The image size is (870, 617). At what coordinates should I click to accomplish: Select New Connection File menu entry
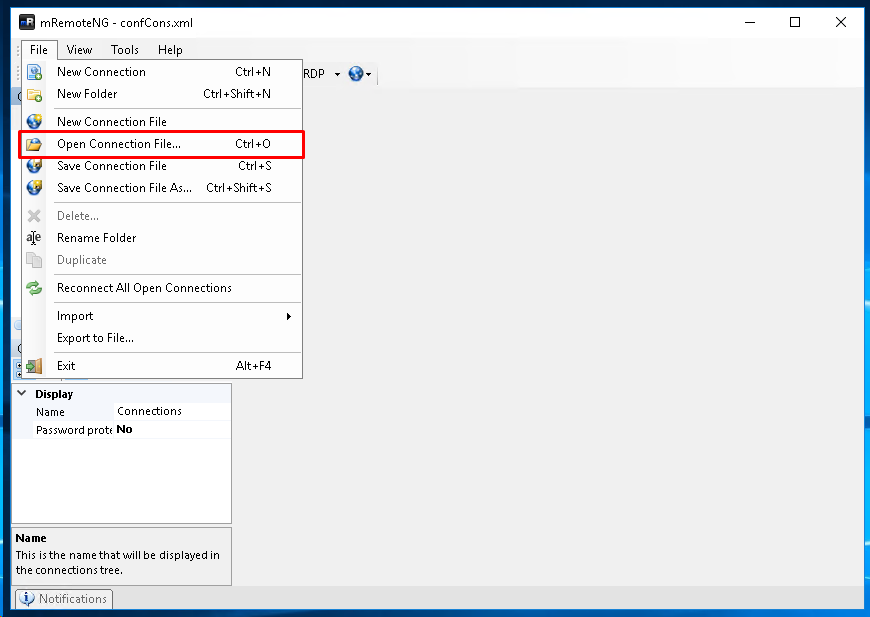click(163, 122)
